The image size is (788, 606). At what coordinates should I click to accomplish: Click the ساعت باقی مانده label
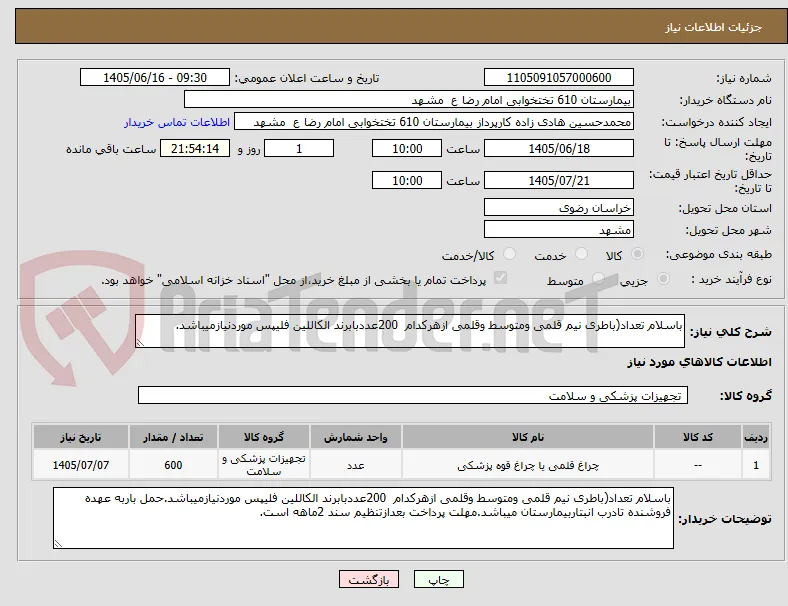(111, 149)
